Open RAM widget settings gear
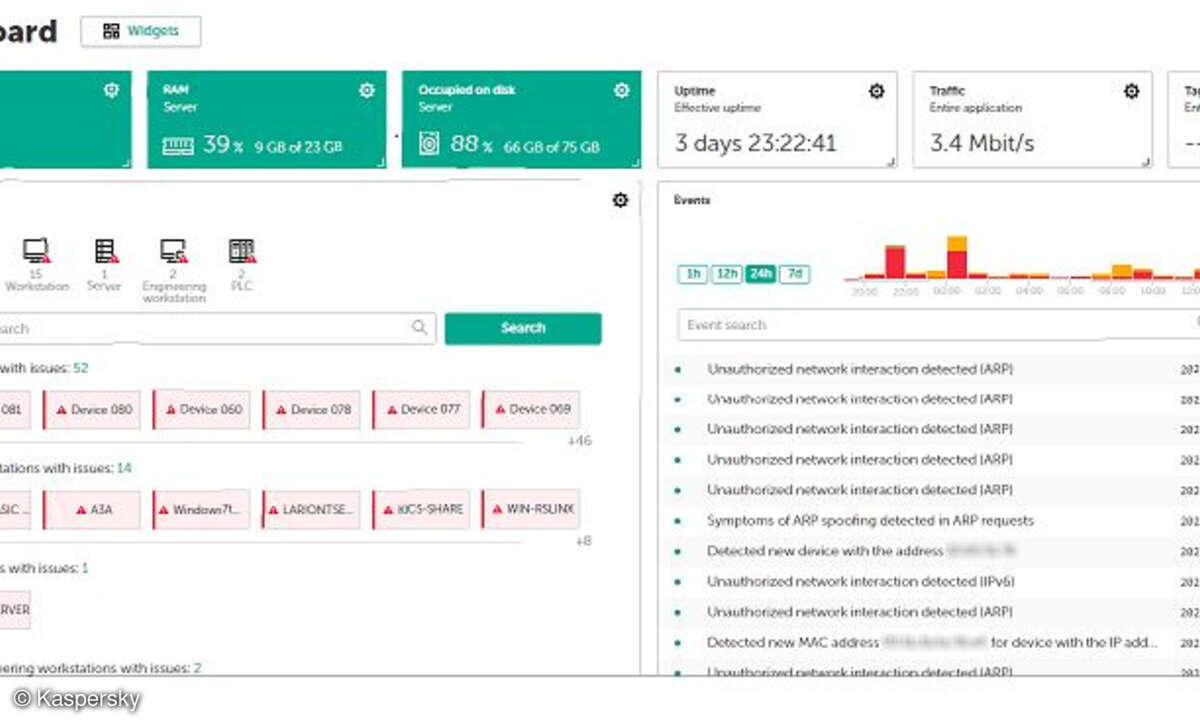 [367, 91]
